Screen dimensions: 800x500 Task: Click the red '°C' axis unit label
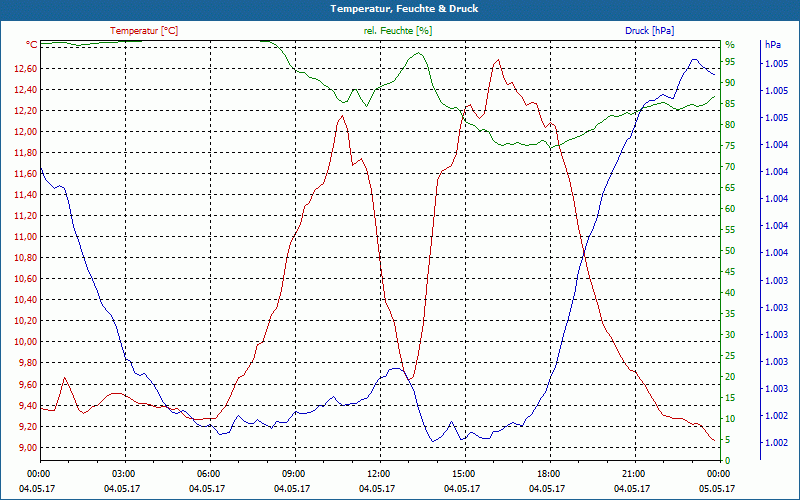tap(32, 45)
